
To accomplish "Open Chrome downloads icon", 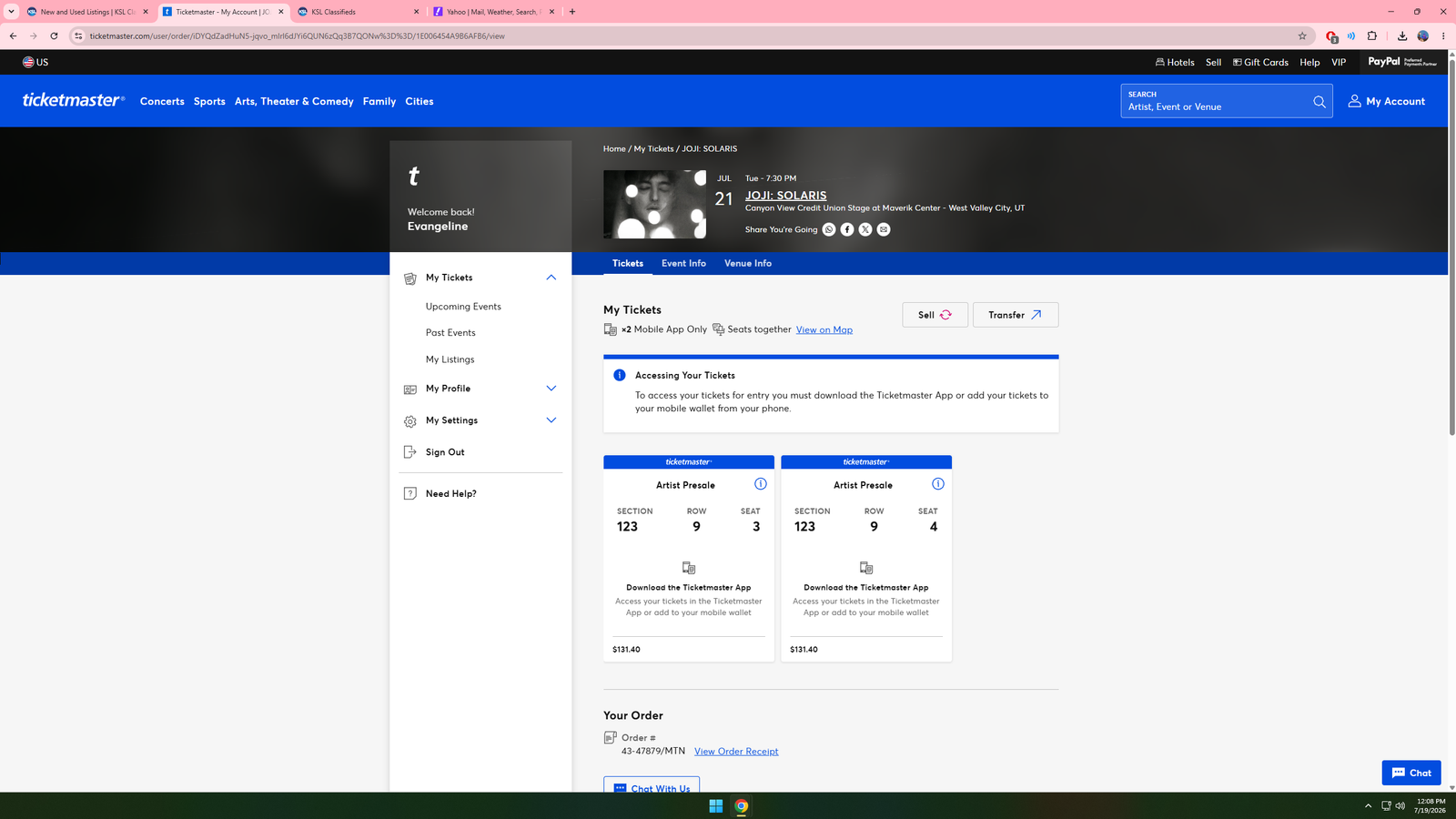I will 1402,36.
